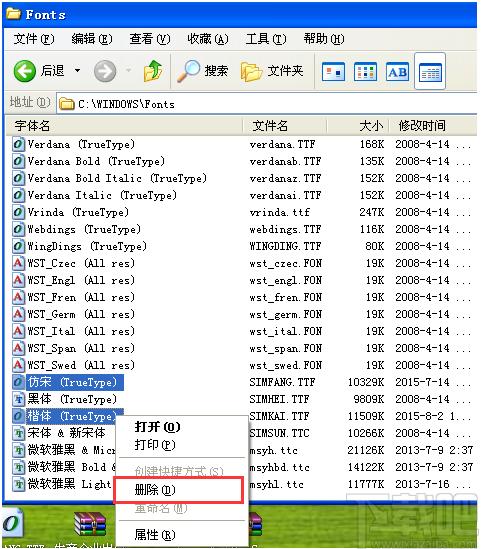The image size is (481, 549).
Task: Choose 属性(R) in context menu
Action: 182,535
